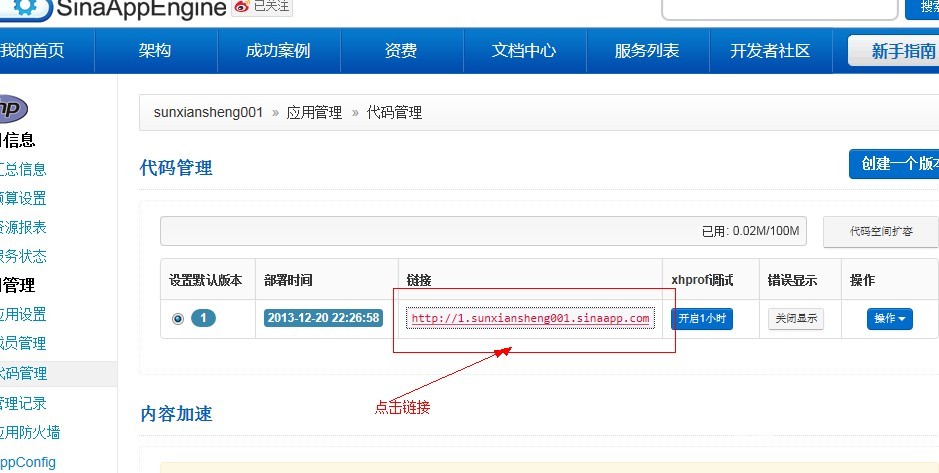
Task: Open 服务状态 in the sidebar
Action: pyautogui.click(x=23, y=257)
